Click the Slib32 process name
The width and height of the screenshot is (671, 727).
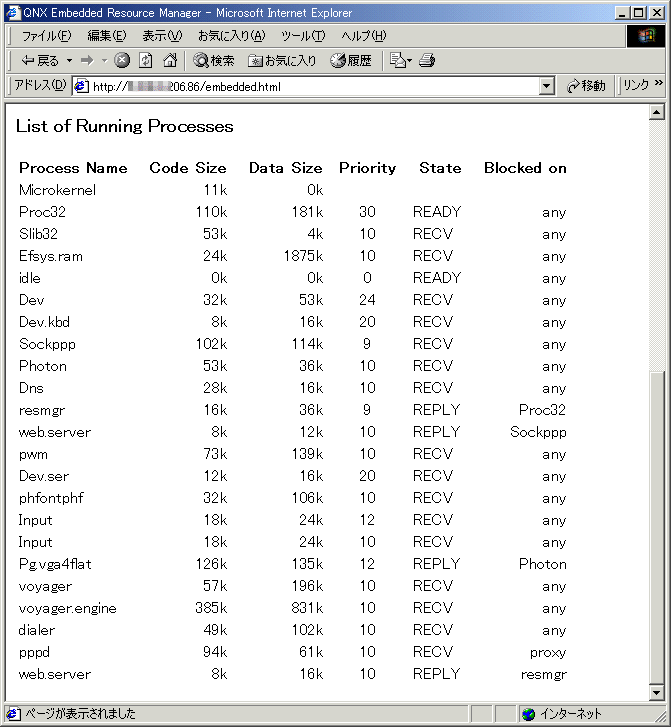(38, 234)
